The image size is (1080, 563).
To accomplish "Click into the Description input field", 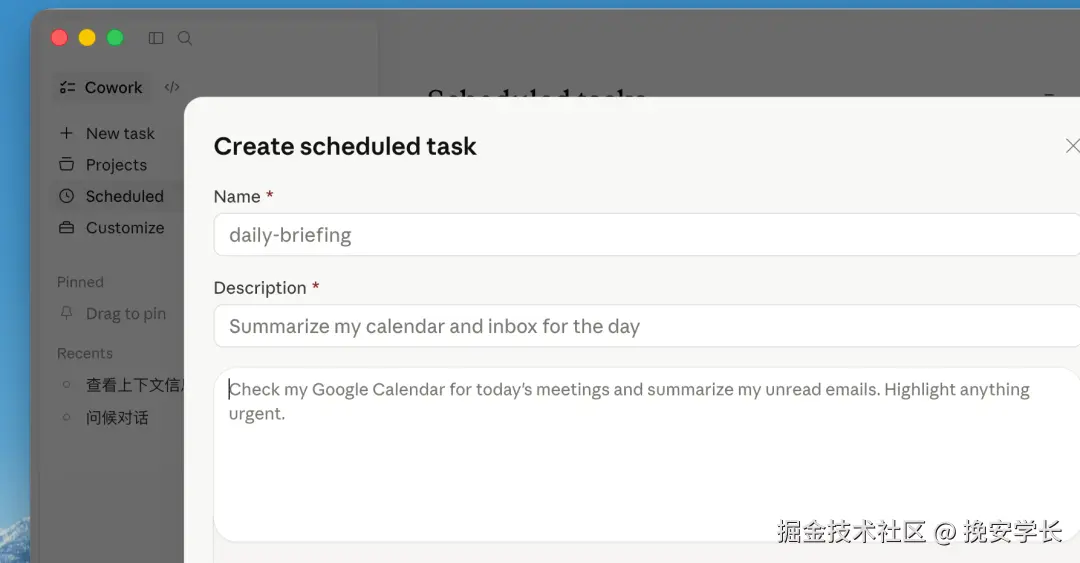I will (x=646, y=326).
